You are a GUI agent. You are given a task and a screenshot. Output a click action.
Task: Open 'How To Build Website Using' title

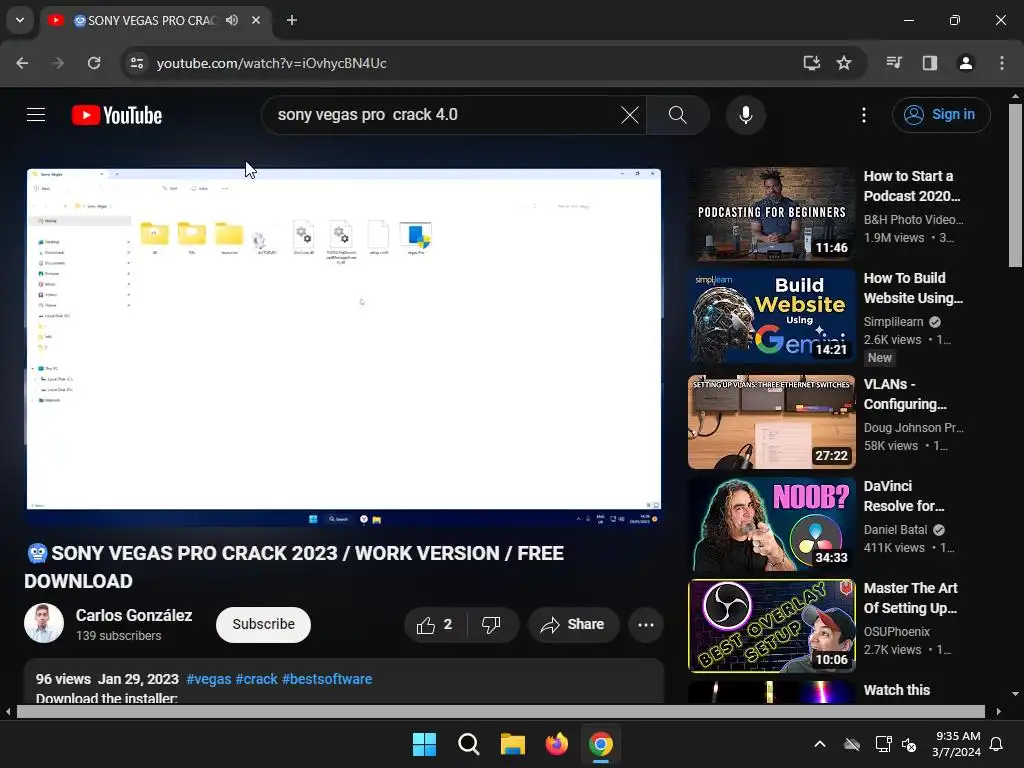click(x=913, y=288)
